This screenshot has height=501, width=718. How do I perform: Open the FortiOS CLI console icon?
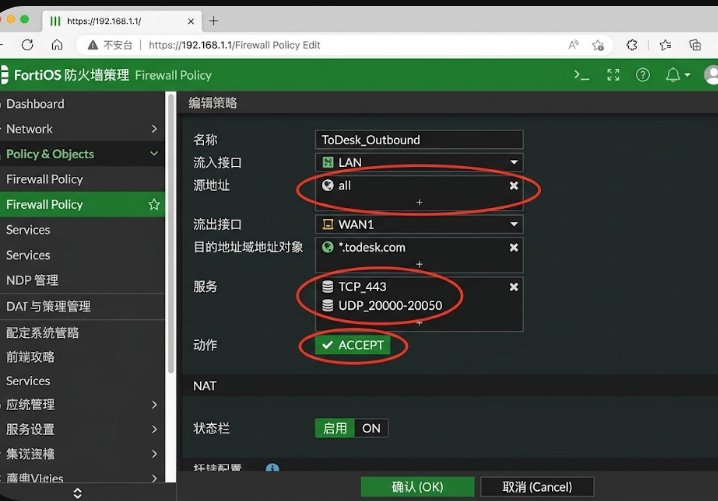[582, 75]
